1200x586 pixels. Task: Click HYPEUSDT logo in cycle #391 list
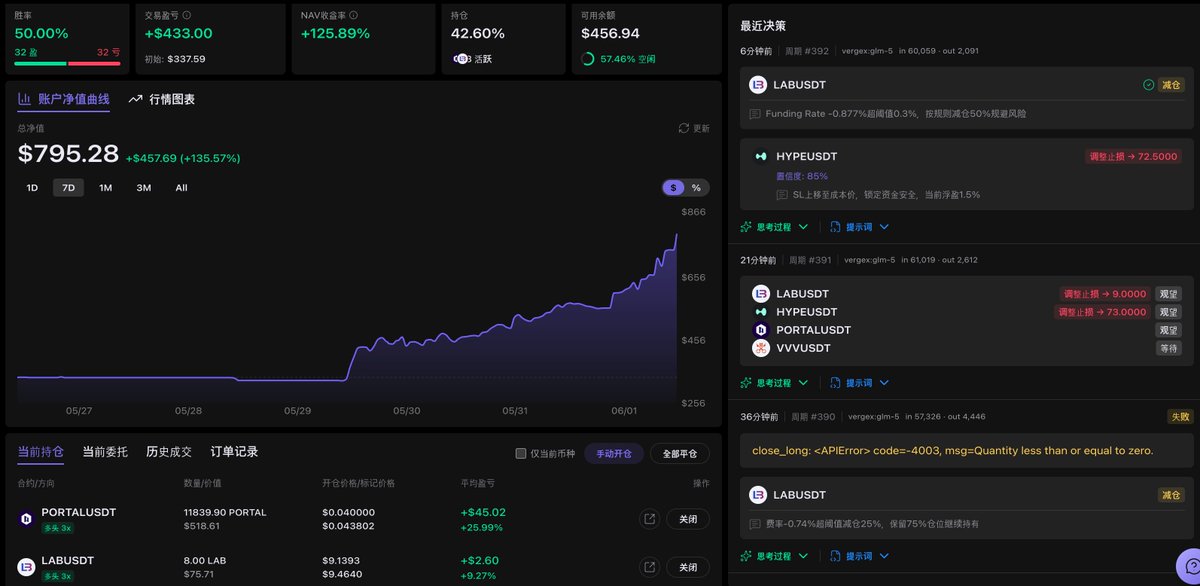click(761, 312)
